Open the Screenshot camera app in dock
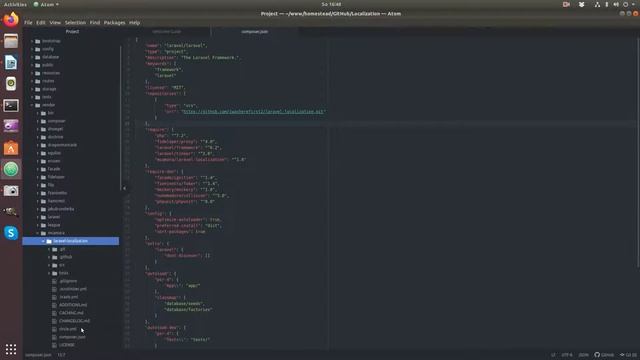The image size is (640, 360). click(x=11, y=190)
